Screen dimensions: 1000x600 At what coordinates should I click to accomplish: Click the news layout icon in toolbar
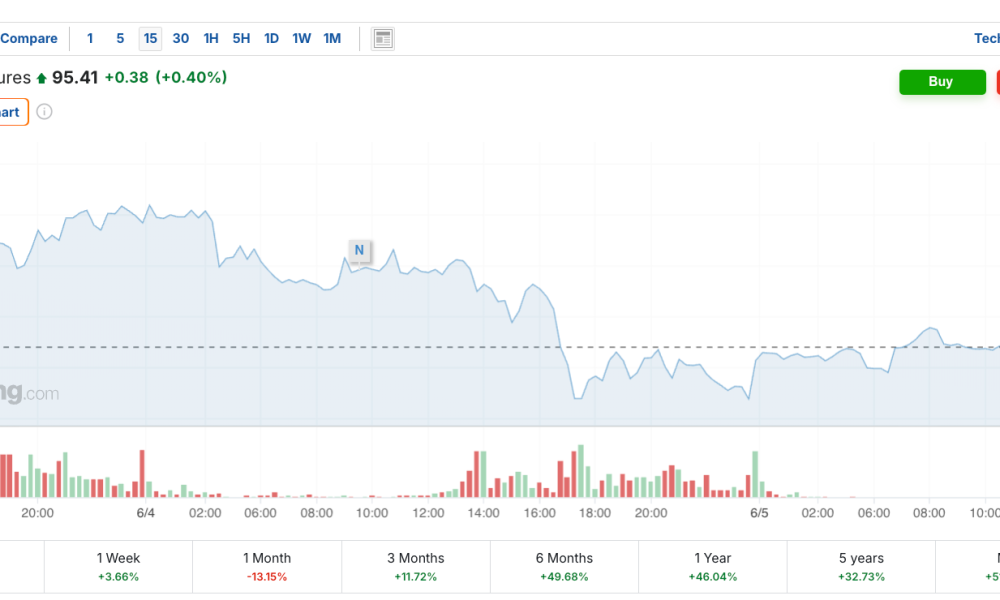pyautogui.click(x=383, y=38)
